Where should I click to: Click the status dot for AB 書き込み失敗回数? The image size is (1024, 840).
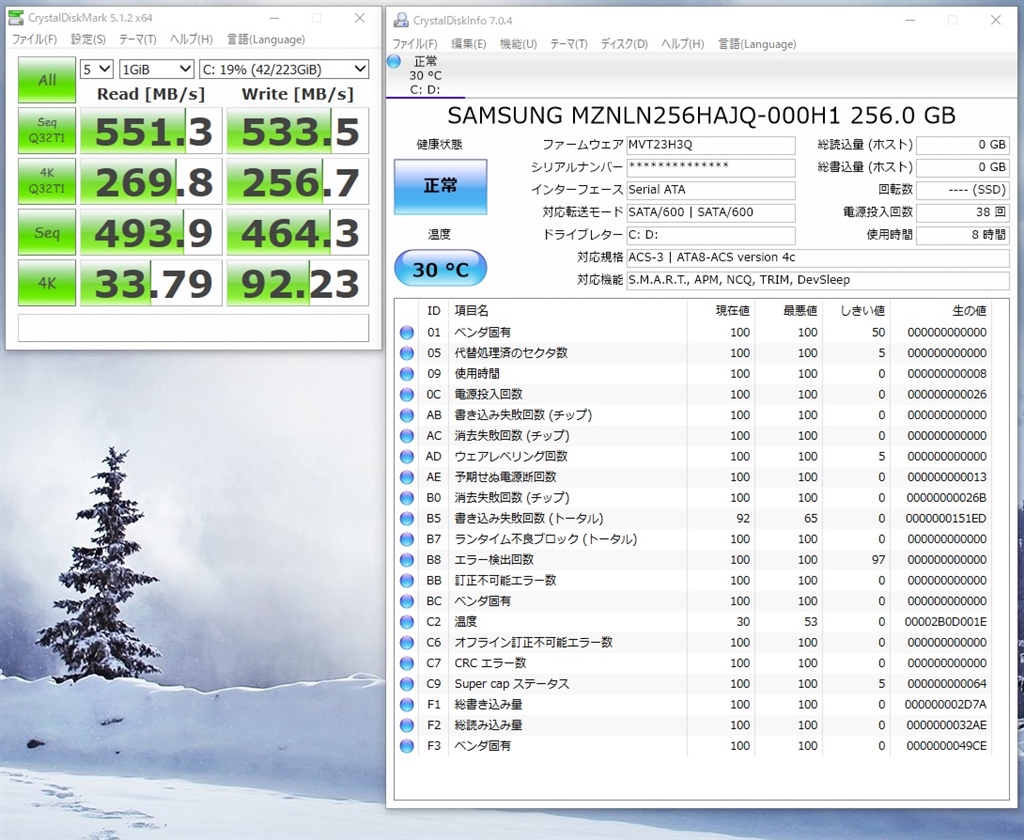pos(407,415)
